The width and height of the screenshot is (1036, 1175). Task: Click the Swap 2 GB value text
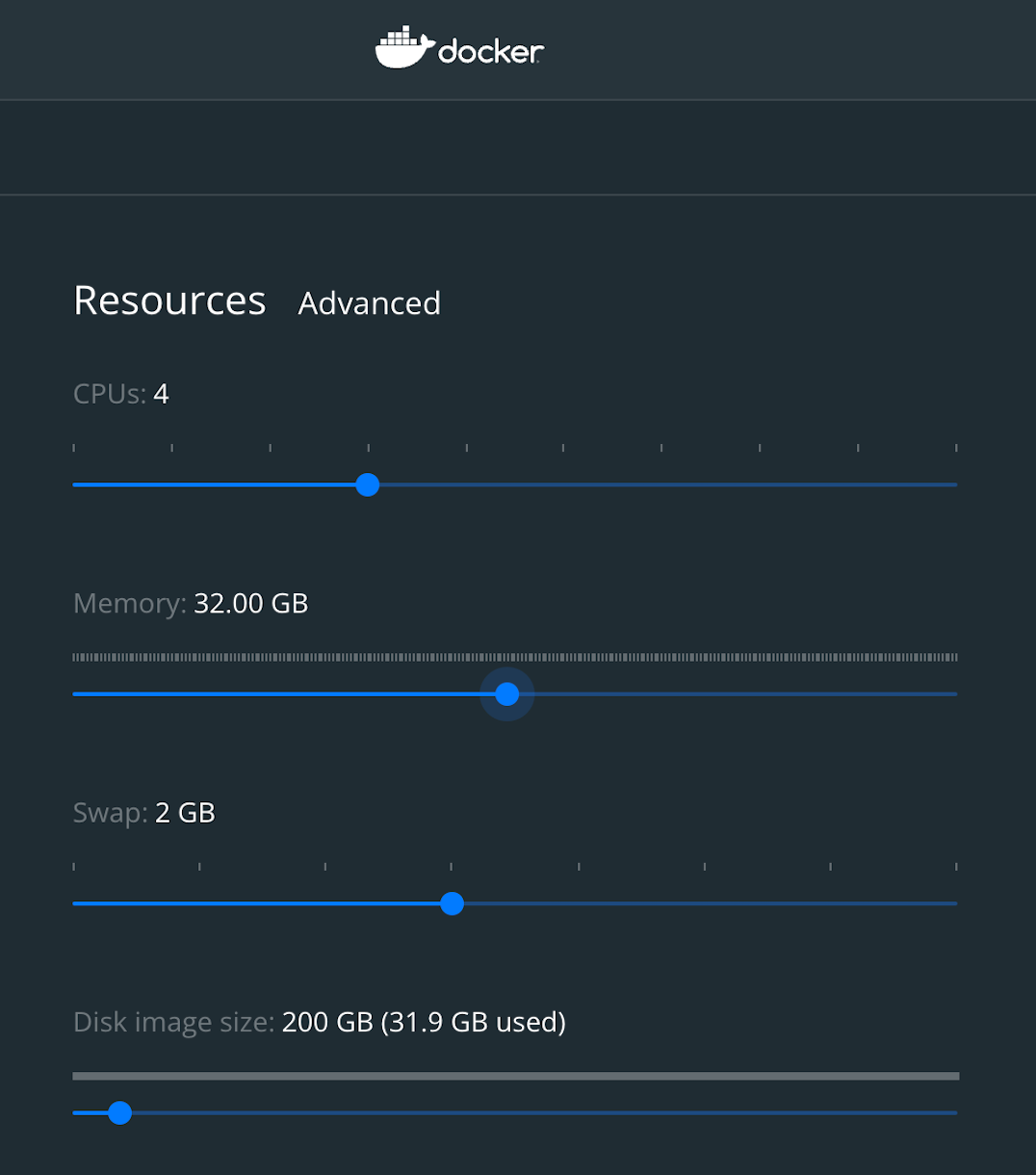coord(185,813)
